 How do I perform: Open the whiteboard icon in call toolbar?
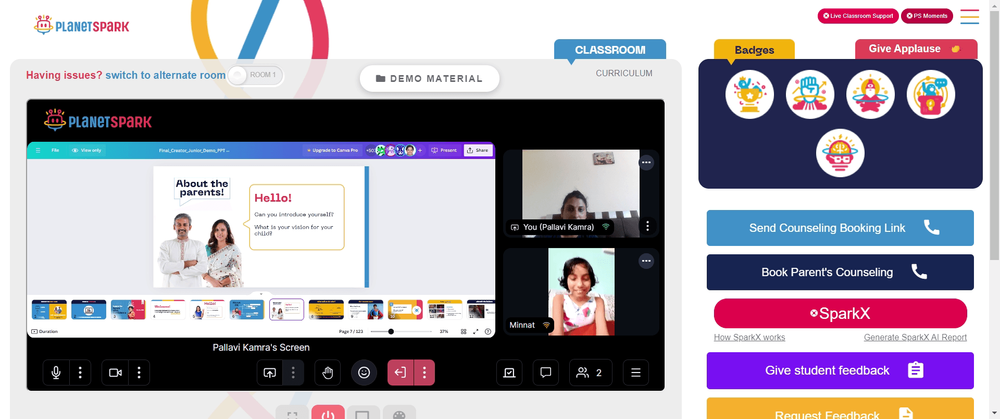coord(510,372)
